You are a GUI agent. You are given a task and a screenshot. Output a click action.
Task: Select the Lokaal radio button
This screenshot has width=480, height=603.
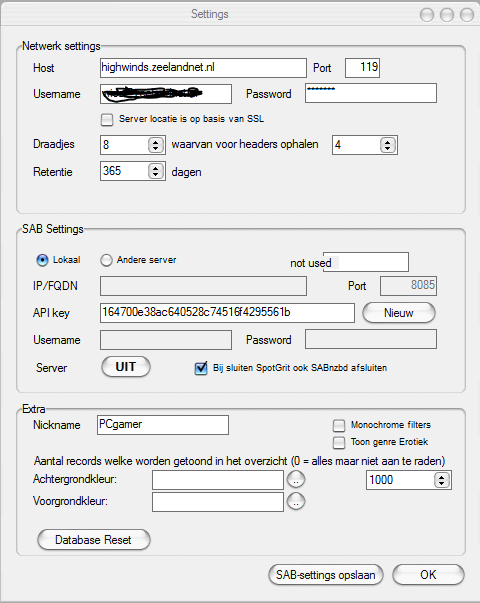click(42, 260)
